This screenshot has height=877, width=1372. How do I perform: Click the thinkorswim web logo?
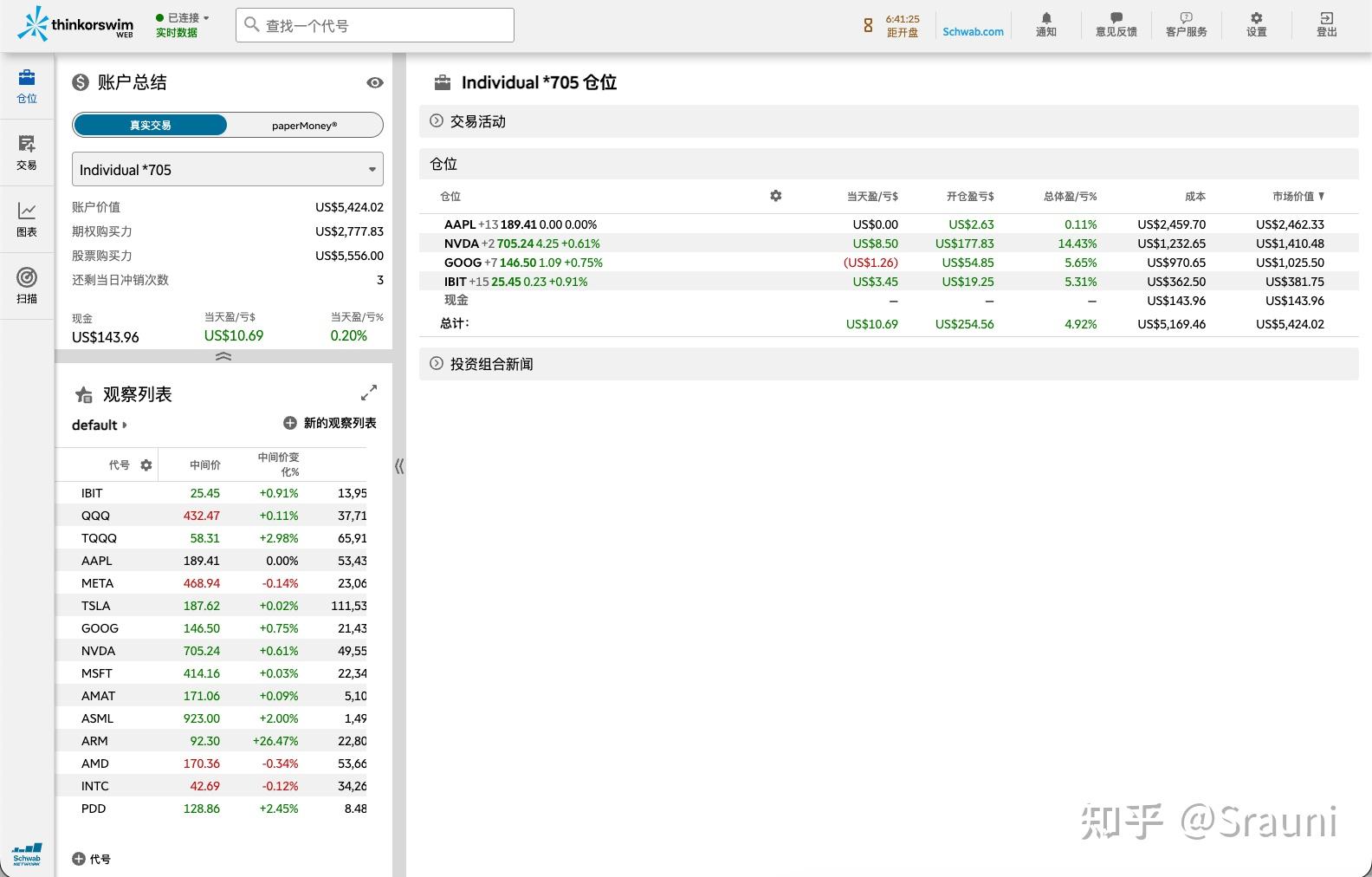[x=75, y=24]
